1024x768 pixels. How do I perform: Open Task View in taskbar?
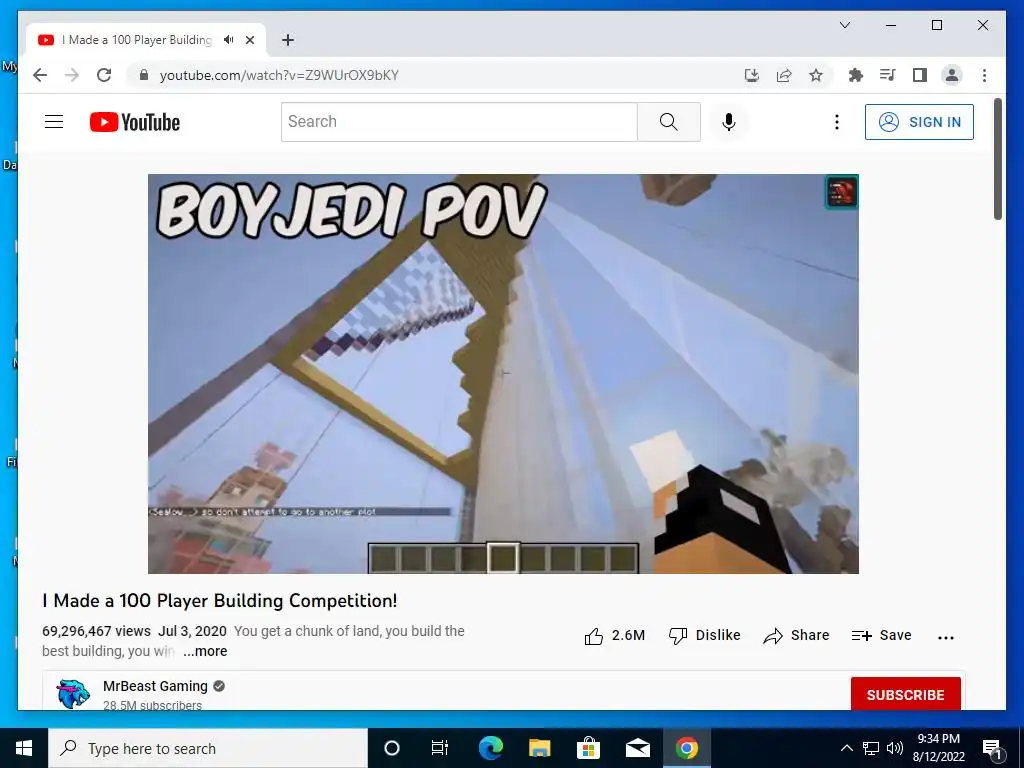click(x=440, y=748)
